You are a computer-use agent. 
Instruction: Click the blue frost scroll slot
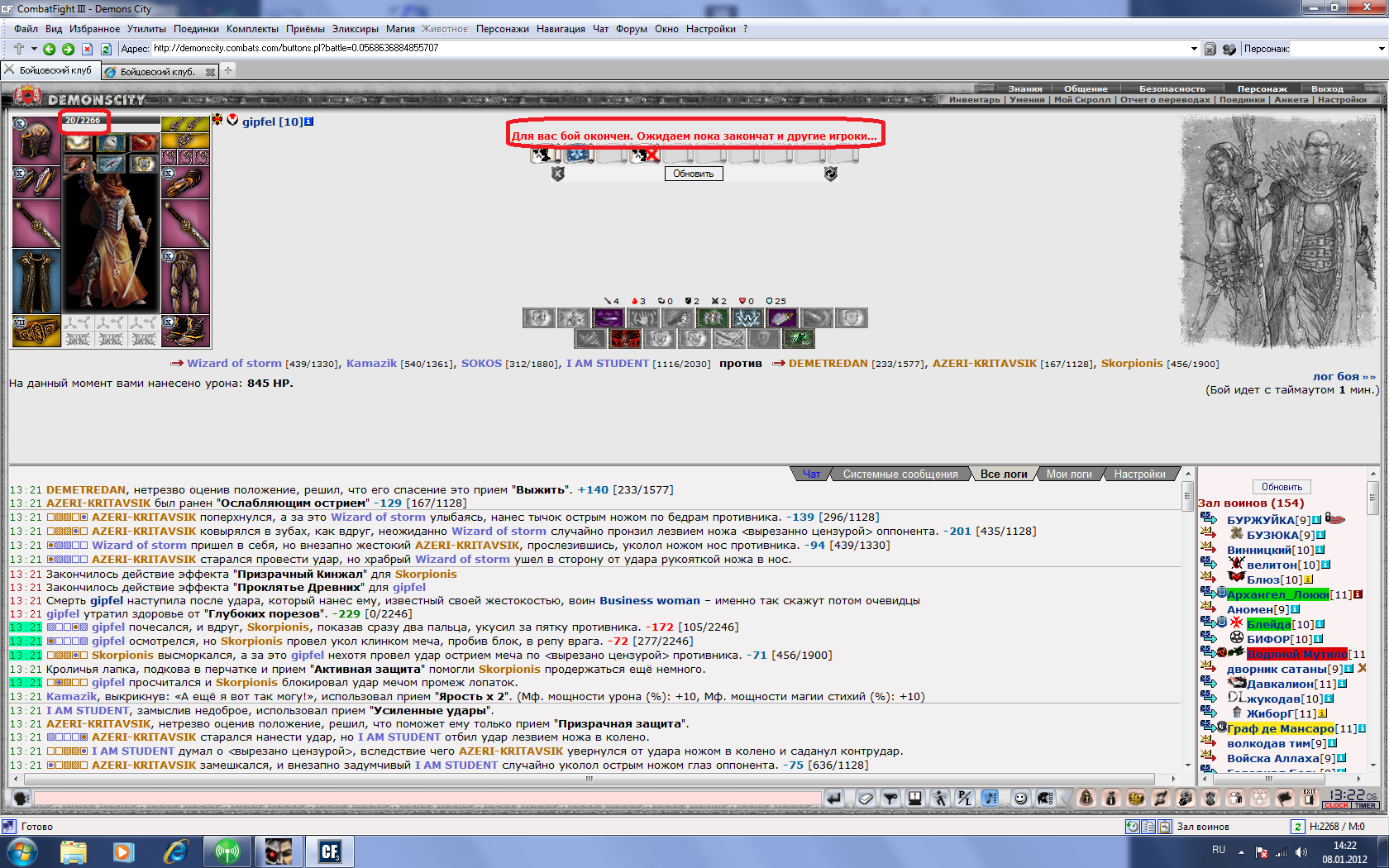tap(579, 154)
